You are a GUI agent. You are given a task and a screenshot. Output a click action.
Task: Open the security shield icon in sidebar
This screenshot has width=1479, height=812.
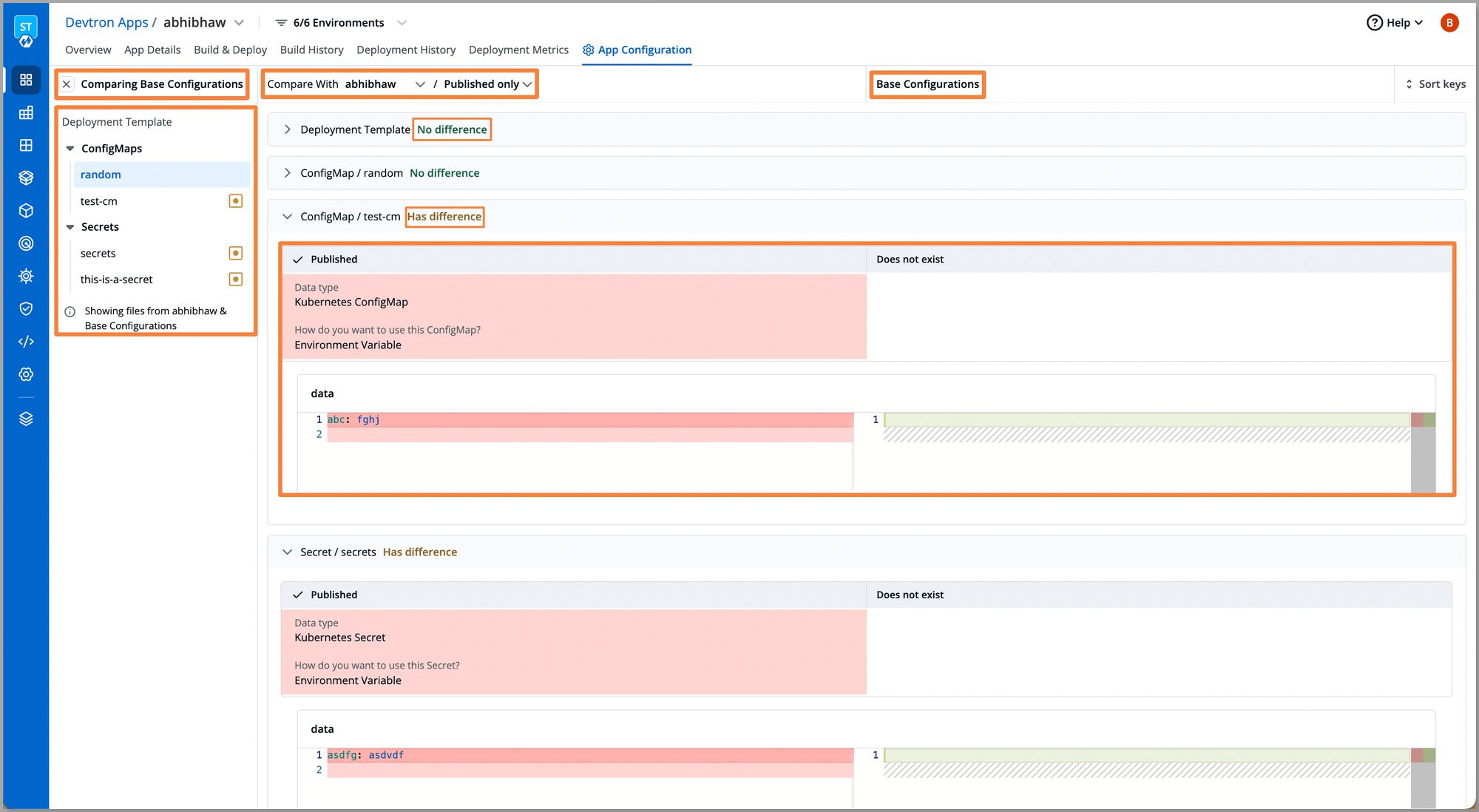[x=26, y=308]
